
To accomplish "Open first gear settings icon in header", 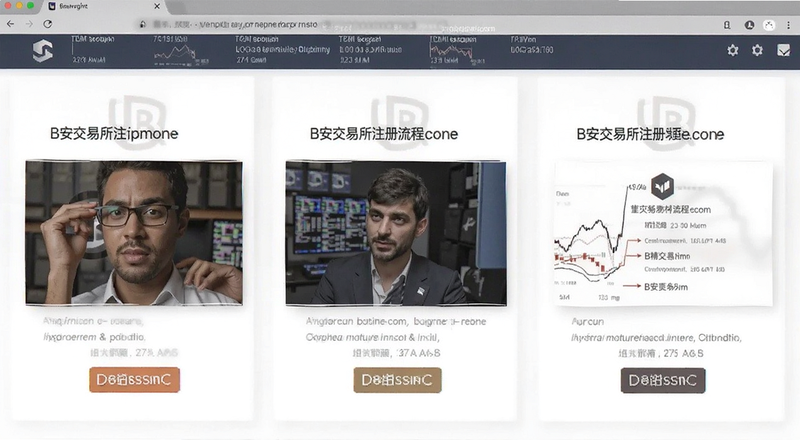I will tap(733, 50).
